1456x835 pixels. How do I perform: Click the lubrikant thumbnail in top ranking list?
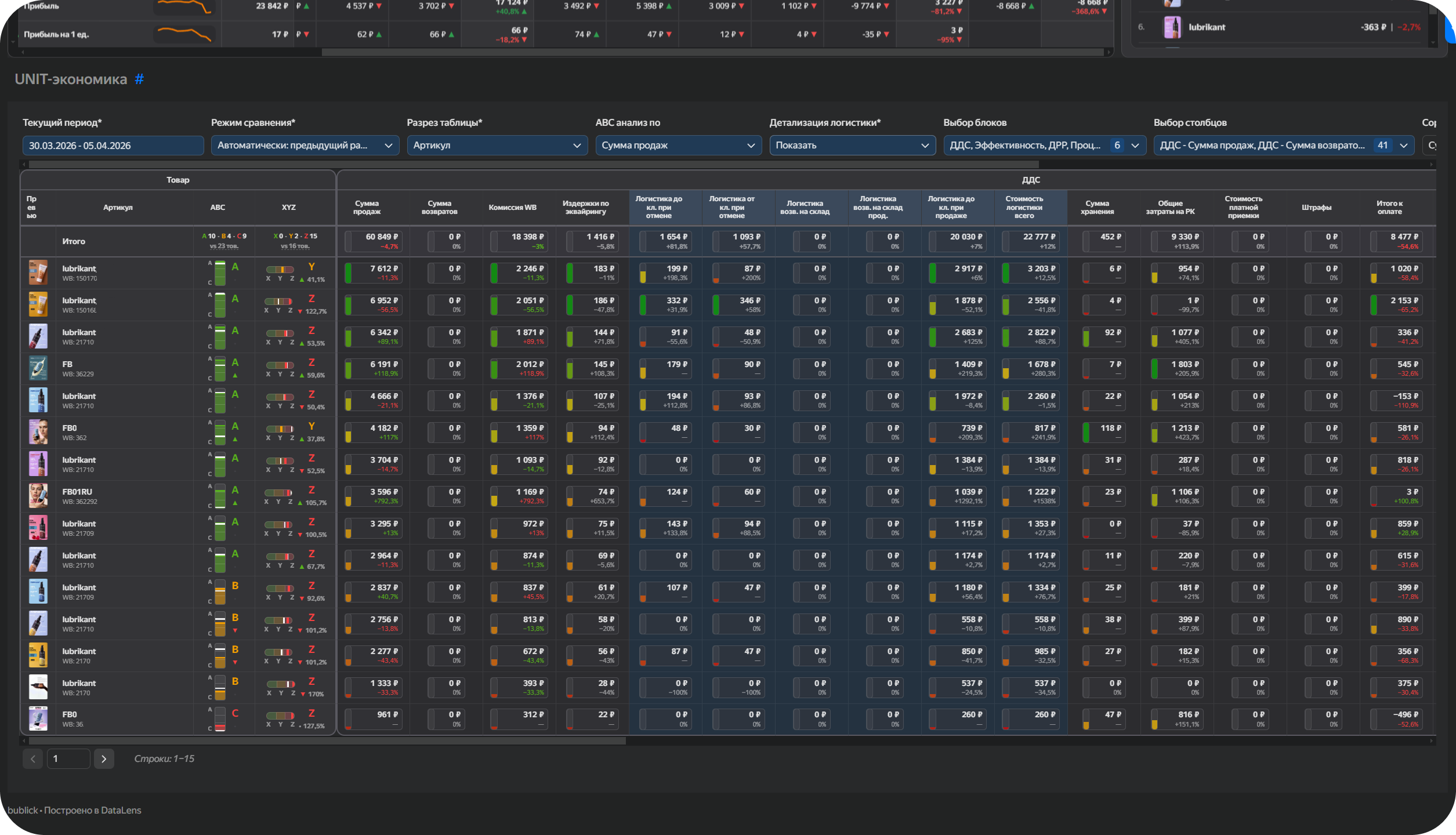(x=1172, y=27)
